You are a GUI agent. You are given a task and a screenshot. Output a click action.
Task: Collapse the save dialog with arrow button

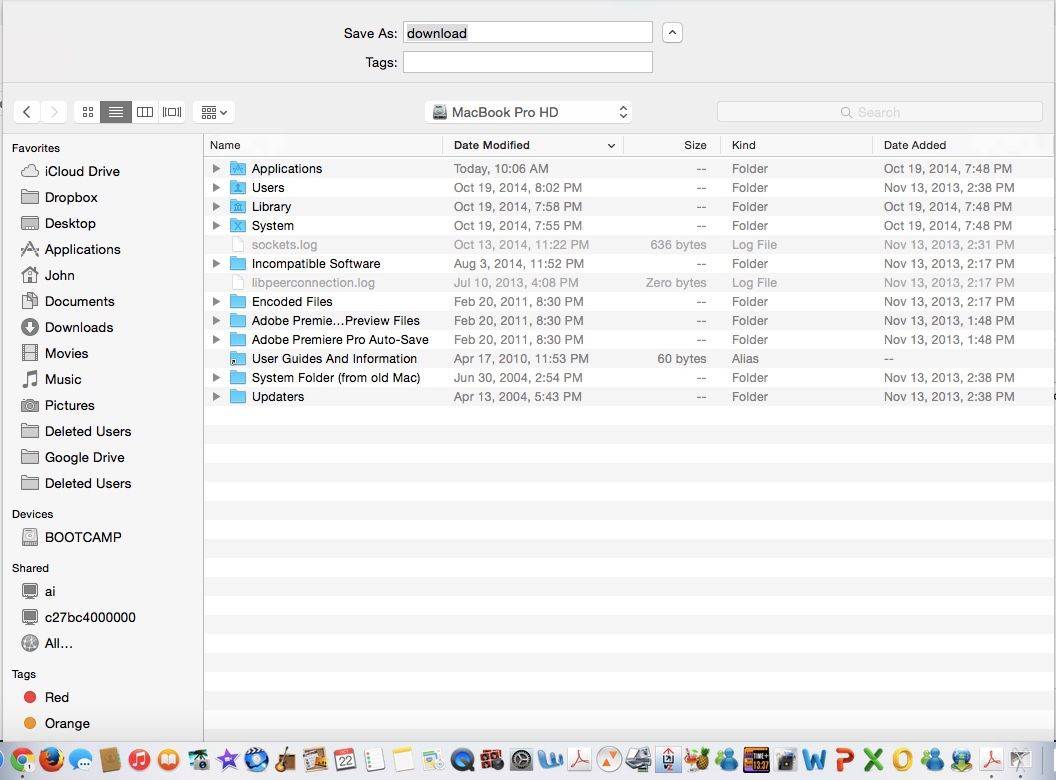point(672,33)
